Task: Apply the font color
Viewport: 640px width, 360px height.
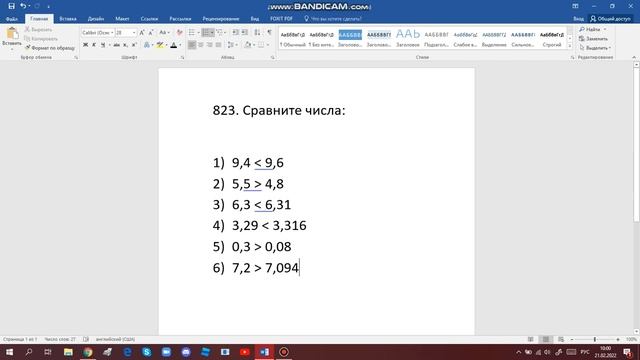Action: click(x=174, y=45)
